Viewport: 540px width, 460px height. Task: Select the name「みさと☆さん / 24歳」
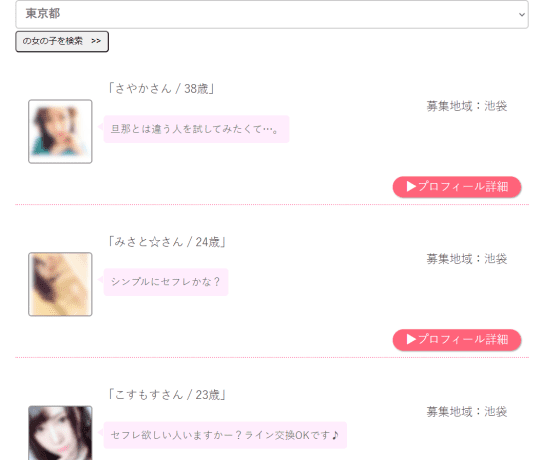(167, 242)
